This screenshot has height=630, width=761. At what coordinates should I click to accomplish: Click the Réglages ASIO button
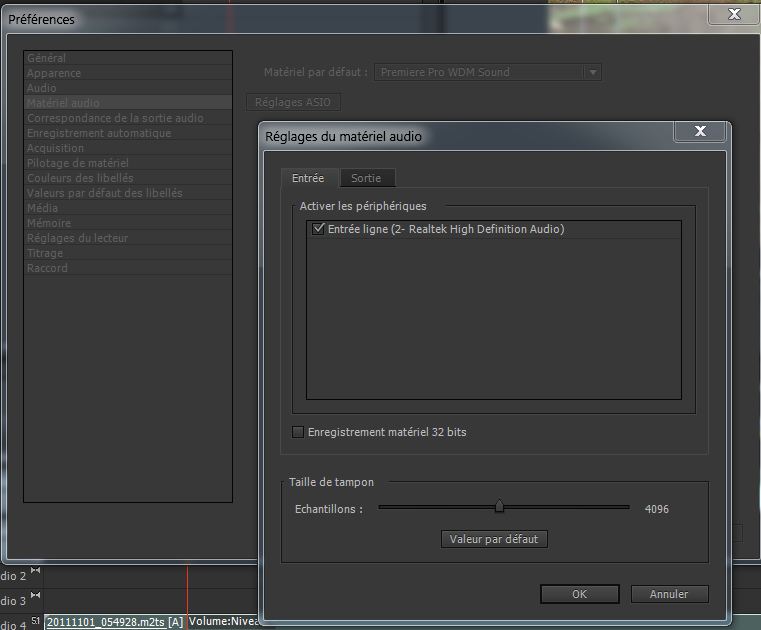(293, 102)
